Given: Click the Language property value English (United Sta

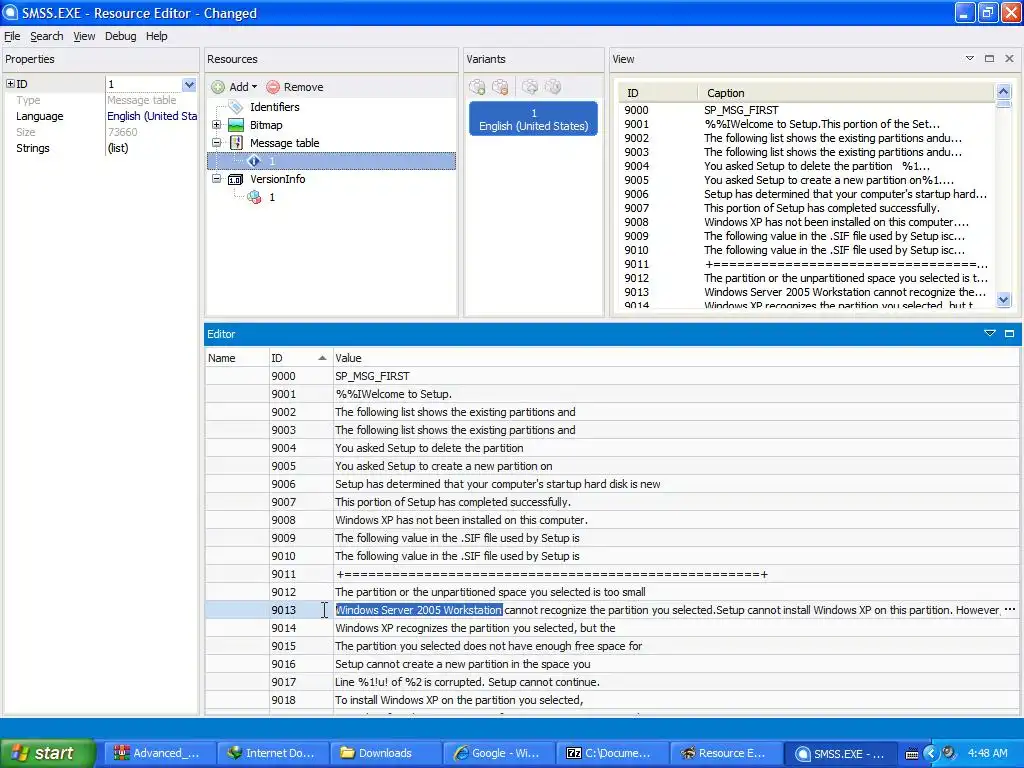Looking at the screenshot, I should [152, 116].
